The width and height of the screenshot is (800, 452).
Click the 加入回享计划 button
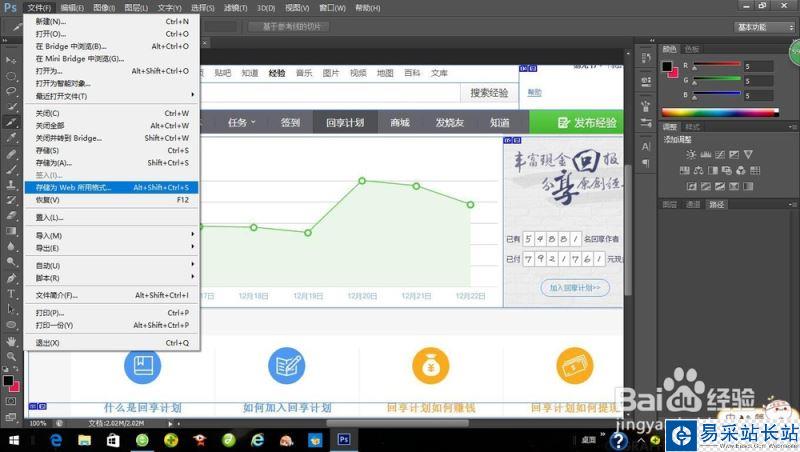click(x=575, y=288)
